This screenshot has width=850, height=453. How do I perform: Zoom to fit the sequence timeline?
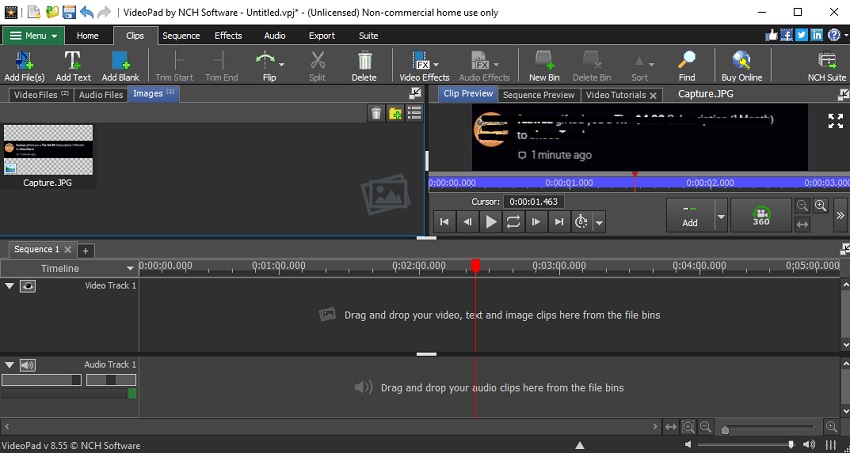point(671,427)
